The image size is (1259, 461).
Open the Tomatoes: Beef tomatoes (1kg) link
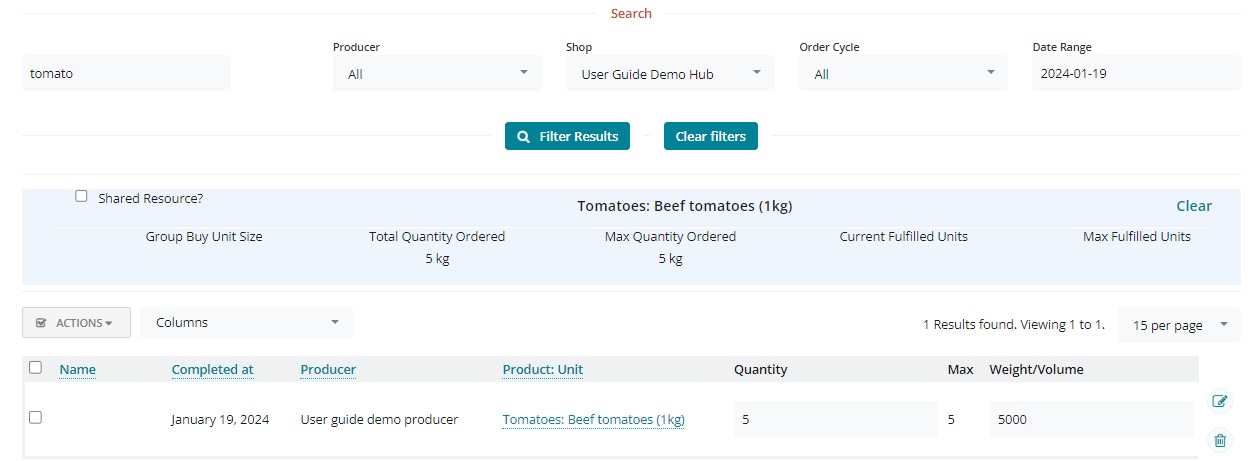pyautogui.click(x=593, y=420)
